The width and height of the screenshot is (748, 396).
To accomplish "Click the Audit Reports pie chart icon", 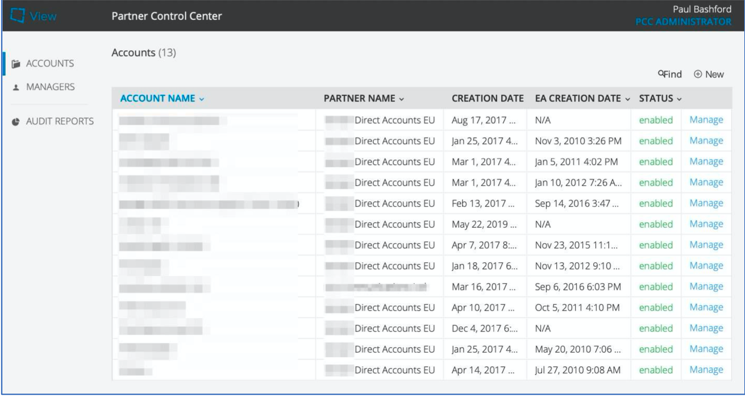I will [x=16, y=122].
